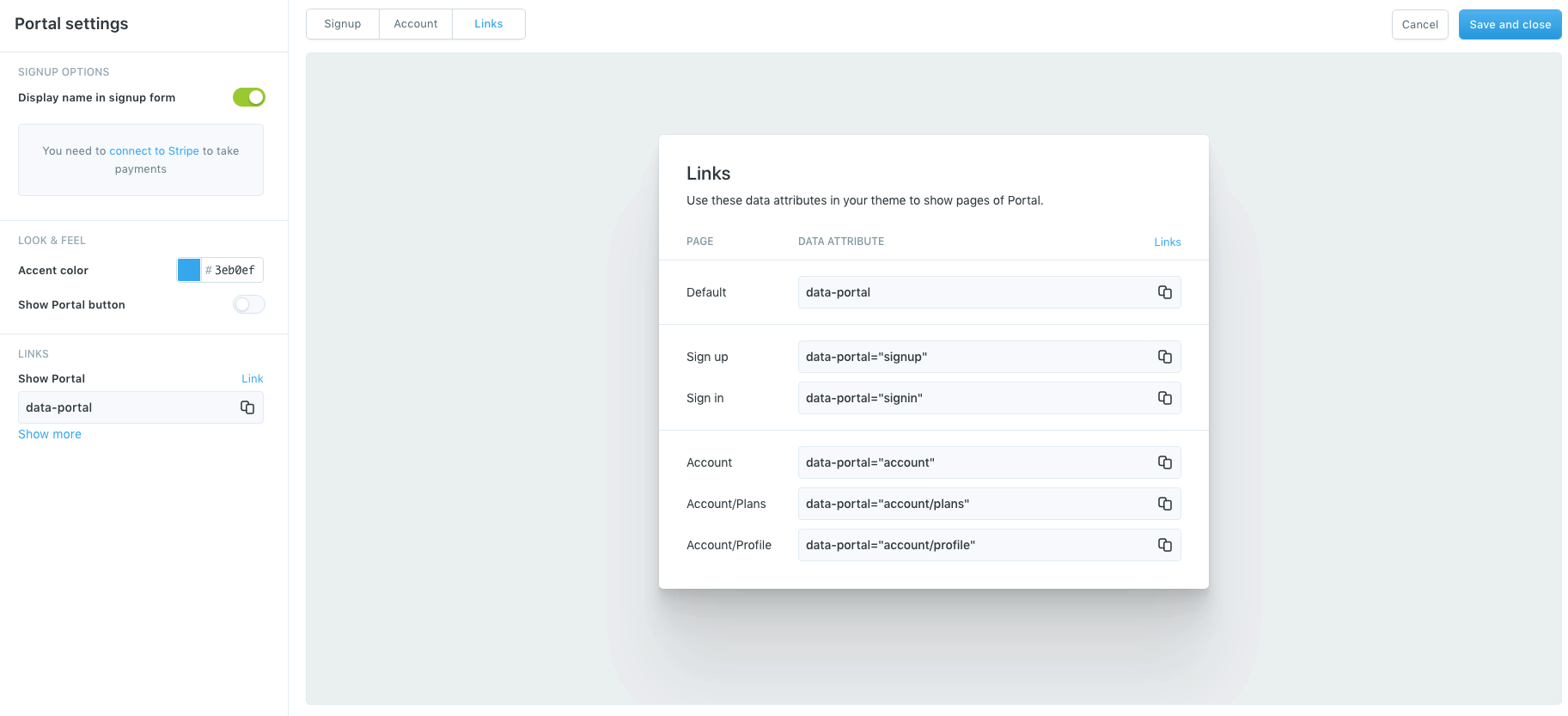The height and width of the screenshot is (716, 1568).
Task: Click the sidebar data-portal field
Action: [x=141, y=407]
